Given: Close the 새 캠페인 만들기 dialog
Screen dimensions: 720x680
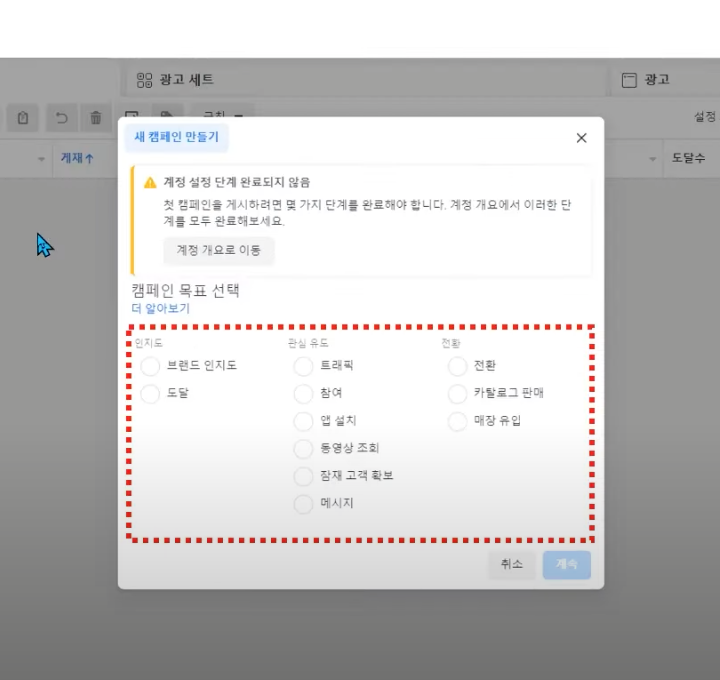Looking at the screenshot, I should [x=581, y=138].
